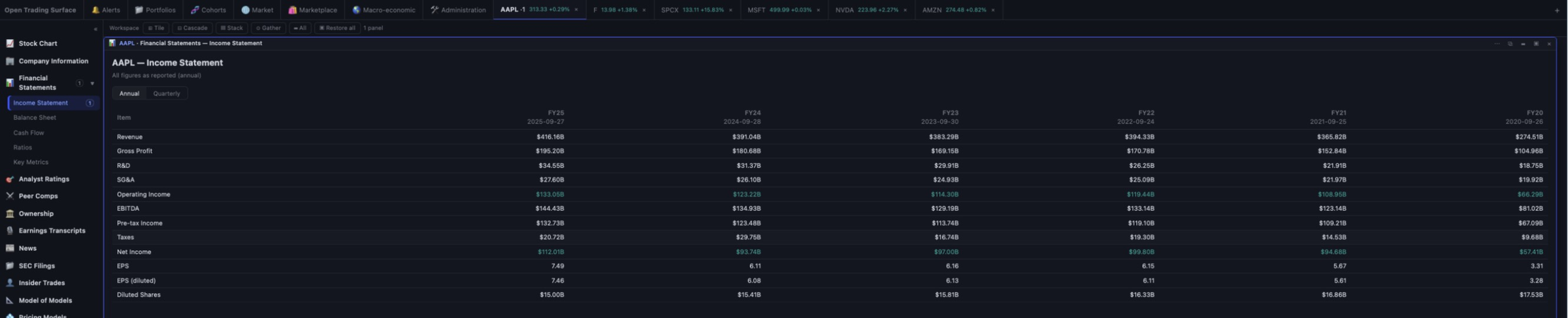Screen dimensions: 1568x318
Task: Close the NVDA ticker tab
Action: point(905,10)
